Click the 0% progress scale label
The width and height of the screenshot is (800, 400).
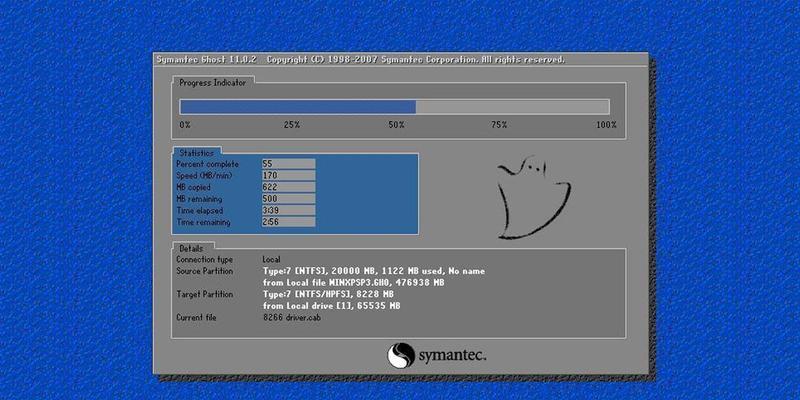(x=185, y=125)
